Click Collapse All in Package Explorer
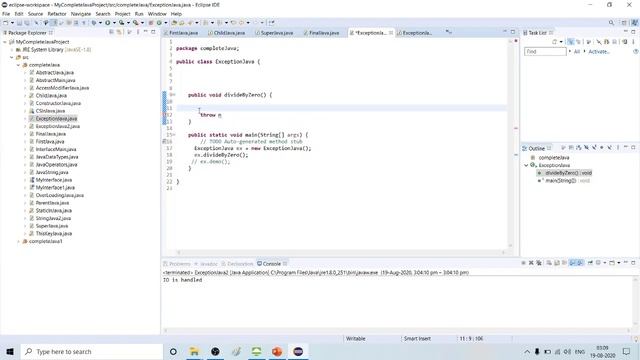 pyautogui.click(x=111, y=32)
